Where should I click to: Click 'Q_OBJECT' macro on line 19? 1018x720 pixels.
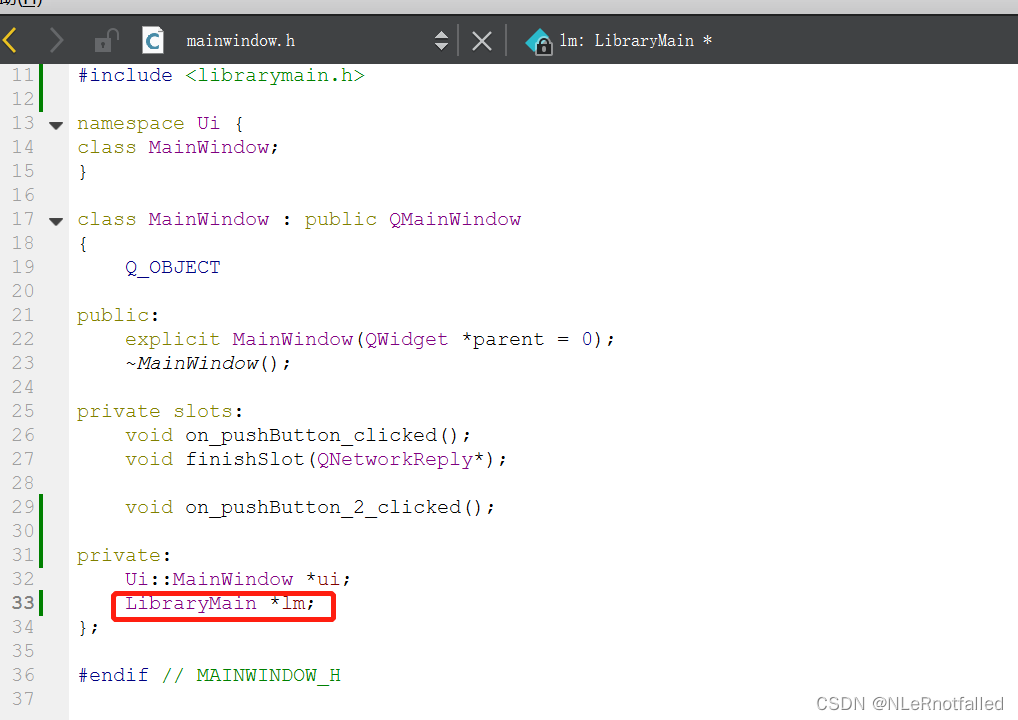(x=173, y=267)
